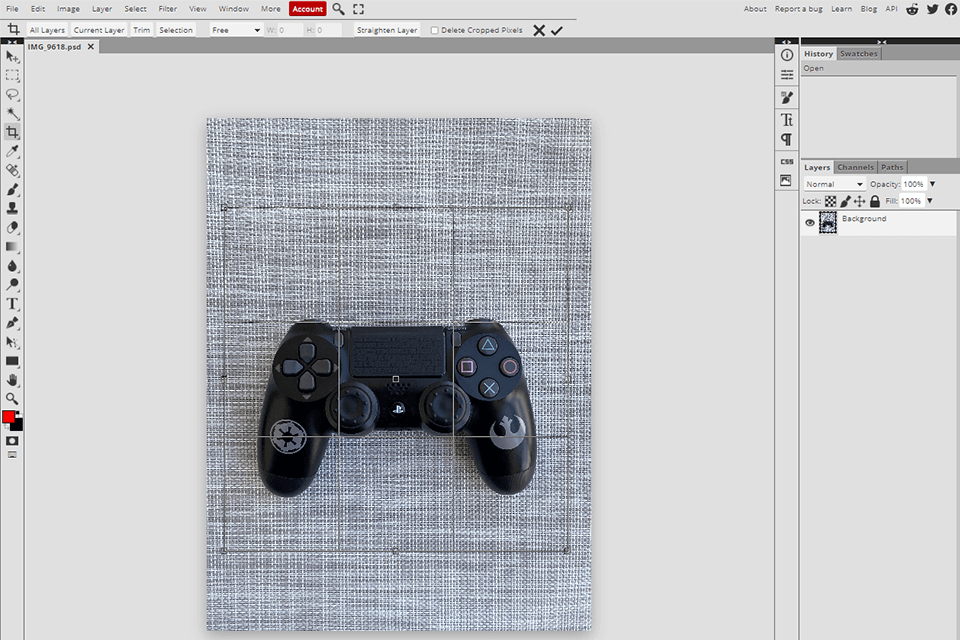The image size is (960, 640).
Task: Select the Pen tool
Action: tap(12, 323)
